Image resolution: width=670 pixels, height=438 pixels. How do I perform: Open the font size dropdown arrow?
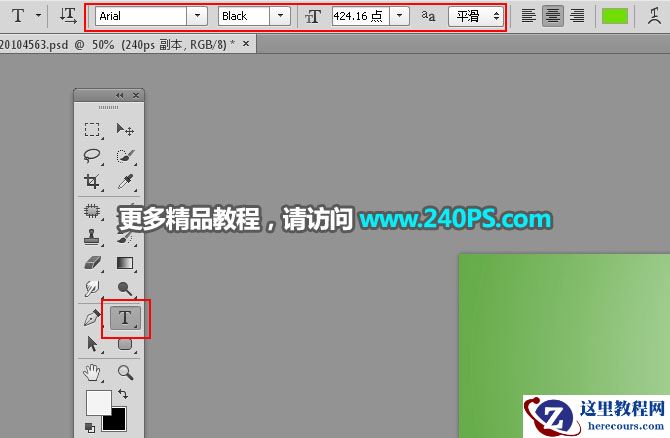coord(400,16)
